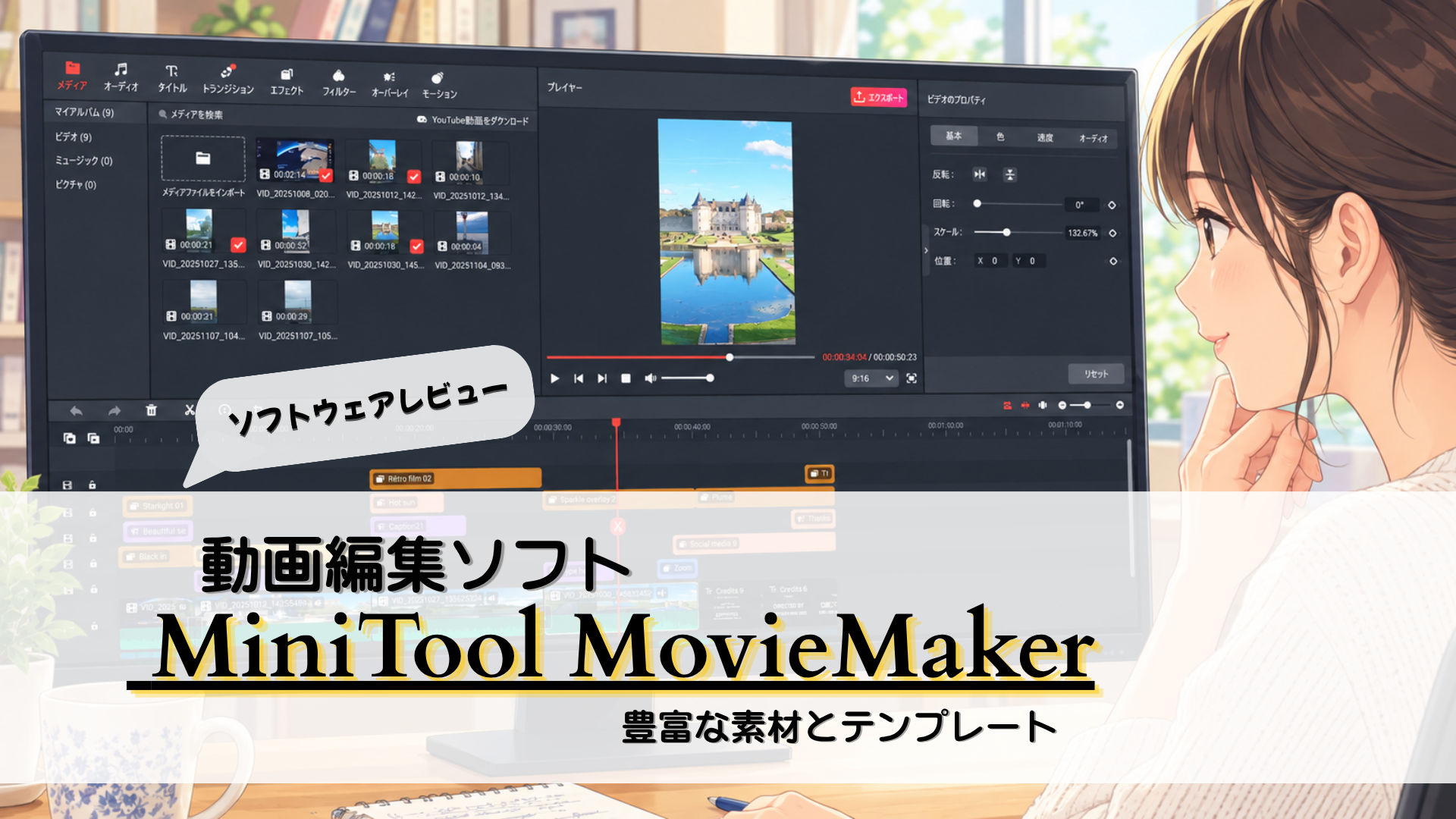This screenshot has width=1456, height=819.
Task: Click the red エクスポート export button
Action: [x=879, y=97]
